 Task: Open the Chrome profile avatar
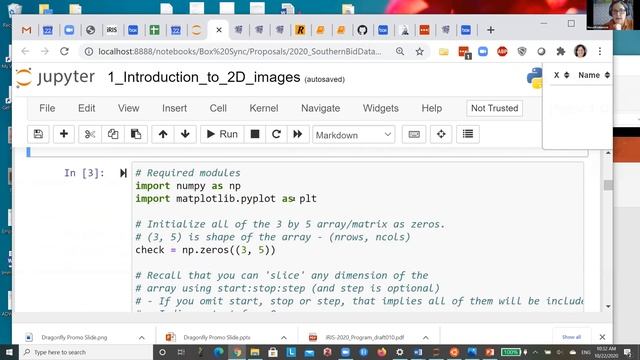580,51
